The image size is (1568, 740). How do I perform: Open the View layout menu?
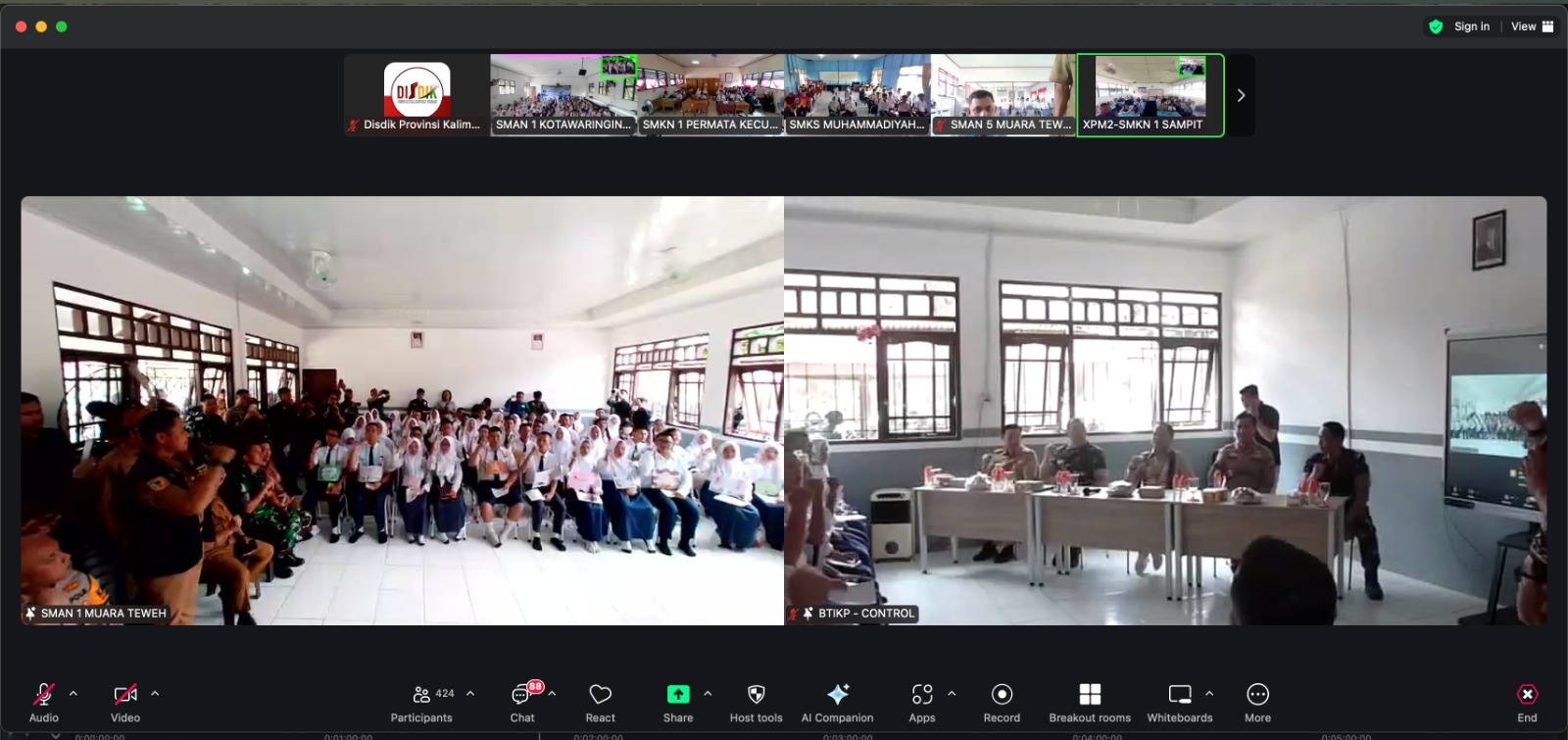coord(1532,26)
